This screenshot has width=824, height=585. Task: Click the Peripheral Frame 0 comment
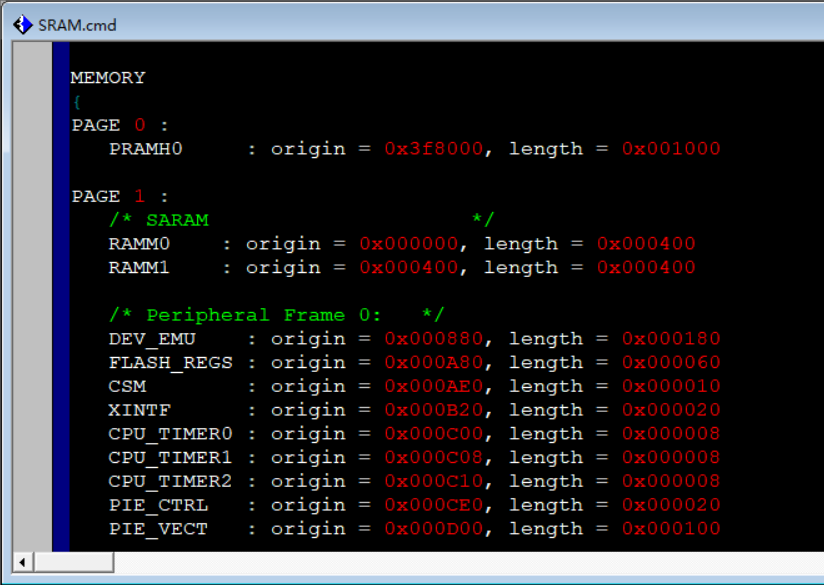[277, 315]
